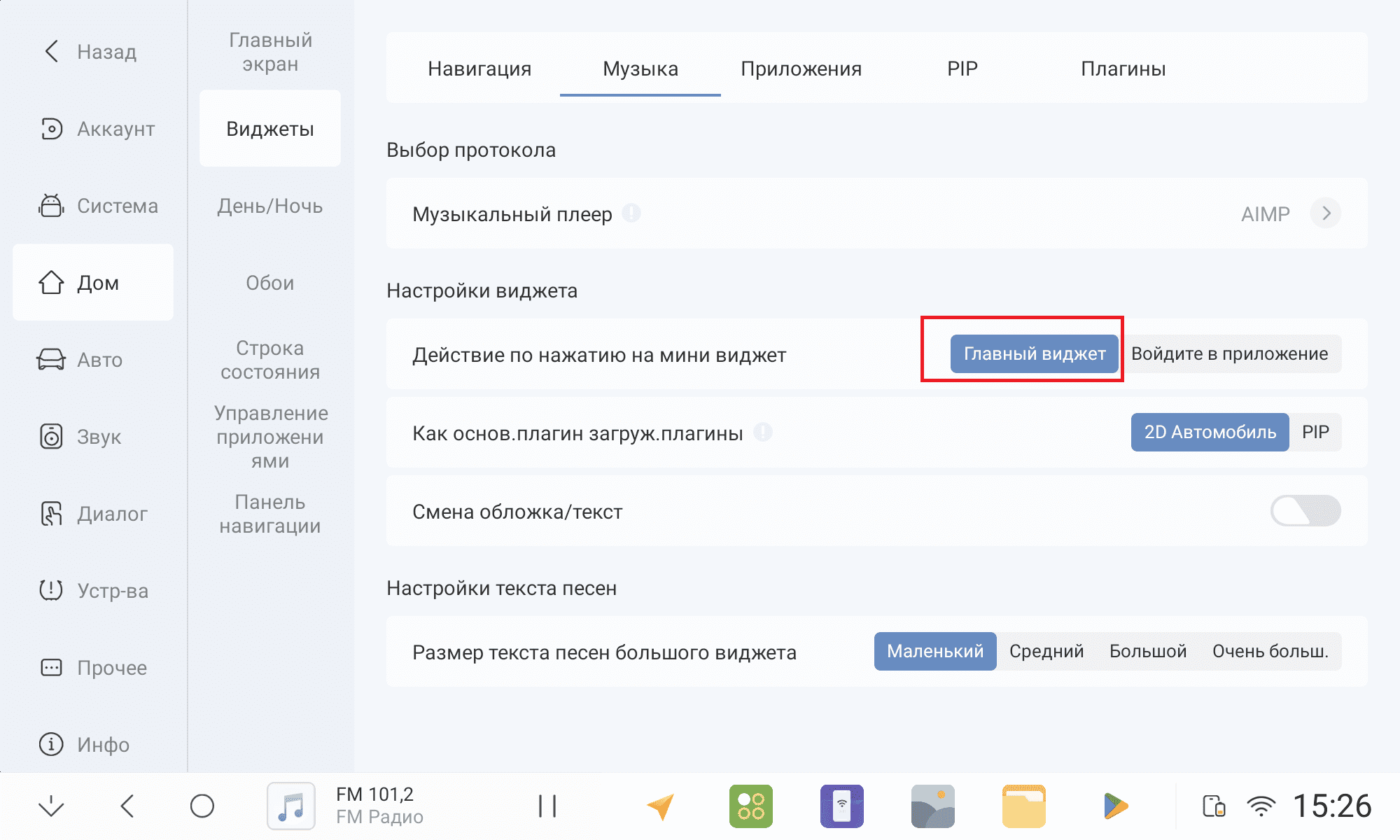Viewport: 1400px width, 840px height.
Task: Switch to the Навигация tab
Action: pos(479,69)
